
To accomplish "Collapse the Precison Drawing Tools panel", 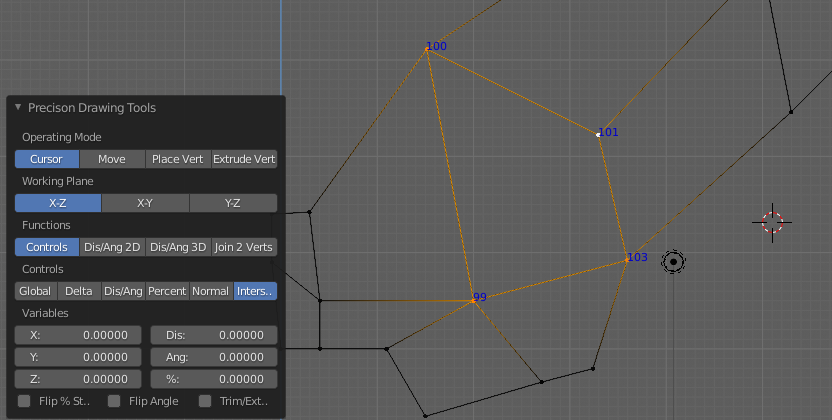I will [x=18, y=107].
